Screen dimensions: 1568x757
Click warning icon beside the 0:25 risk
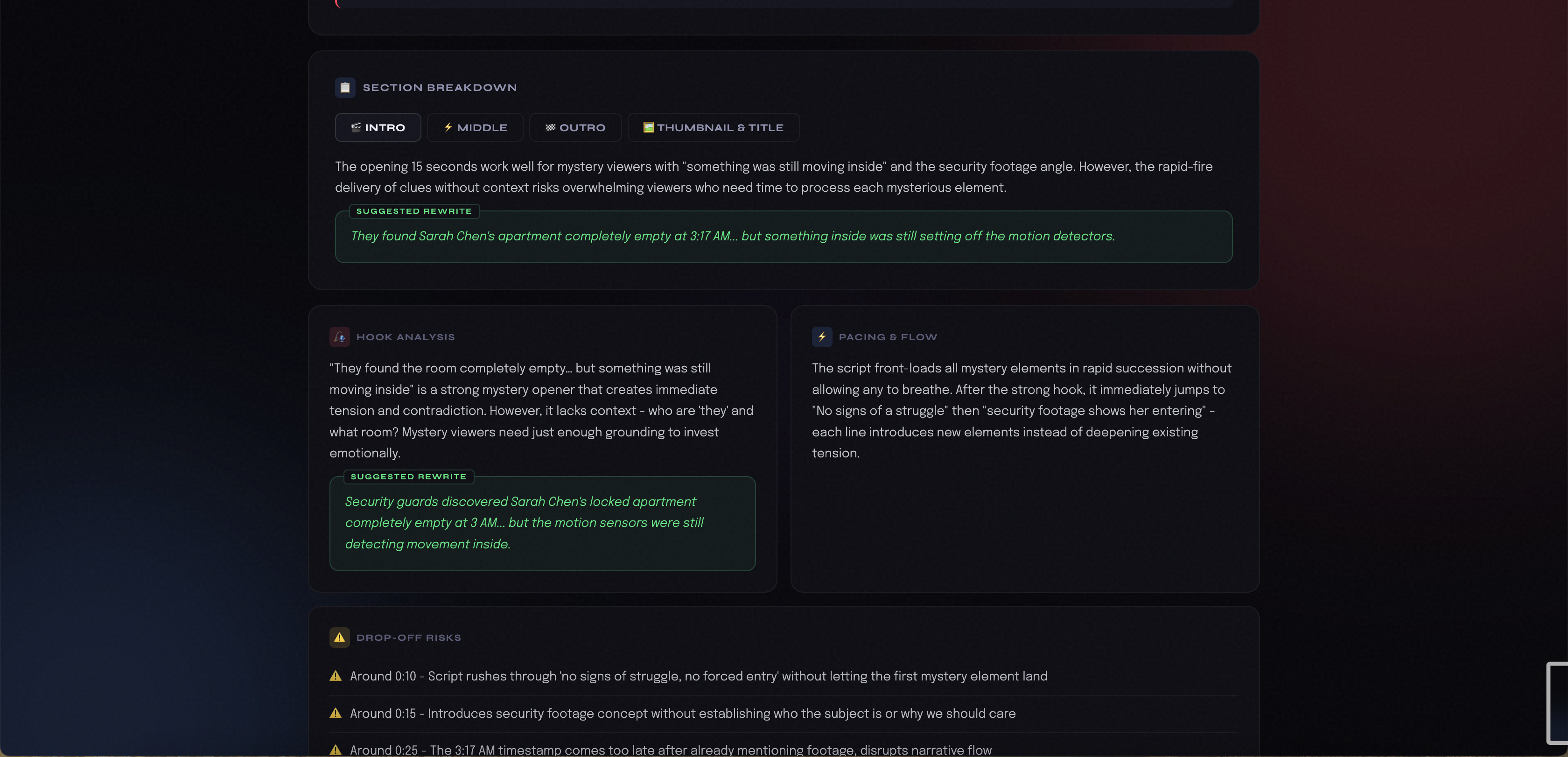pos(336,750)
